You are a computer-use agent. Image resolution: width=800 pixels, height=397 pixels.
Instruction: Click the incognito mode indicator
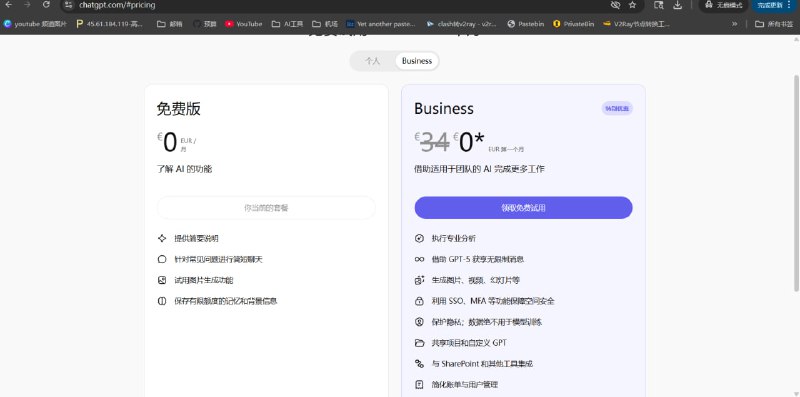[723, 5]
